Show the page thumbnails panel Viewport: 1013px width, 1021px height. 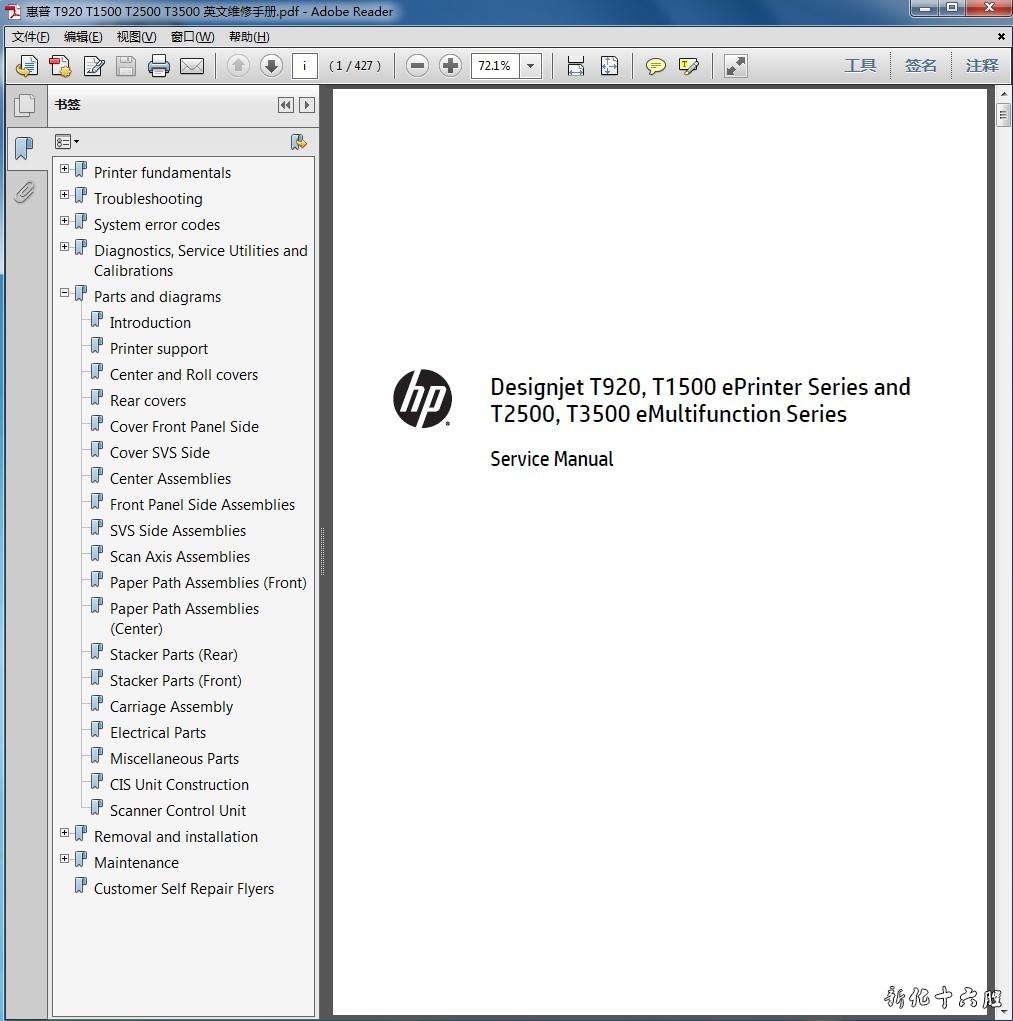pos(24,105)
